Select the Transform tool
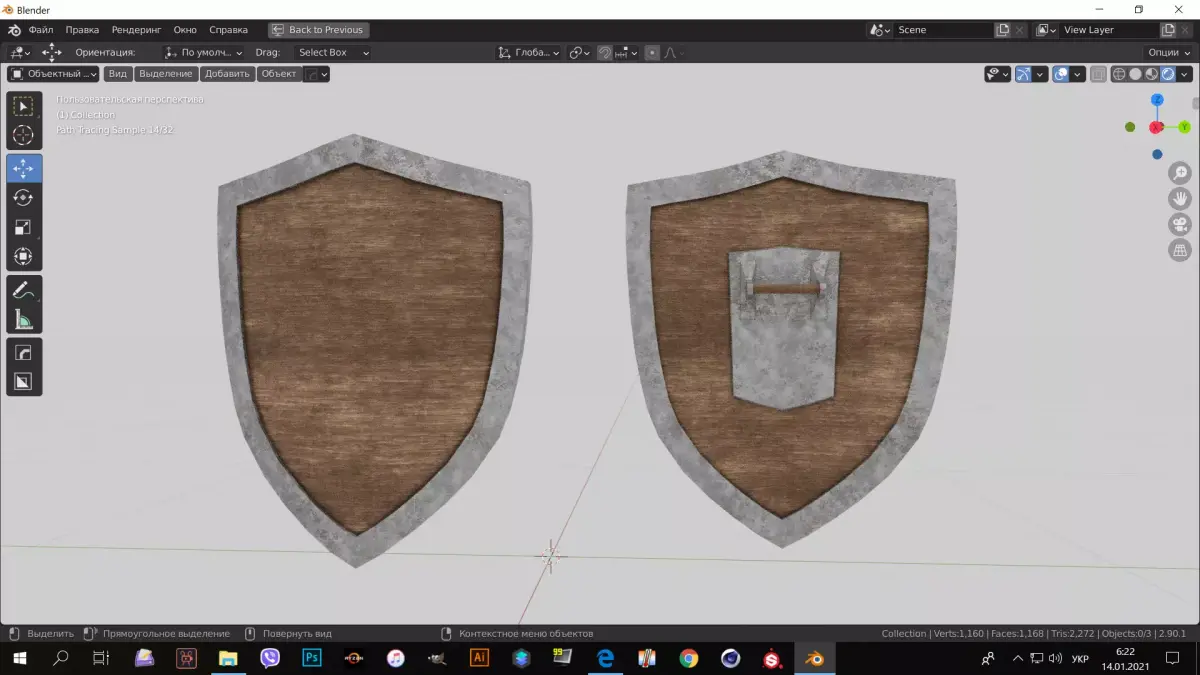Viewport: 1200px width, 675px height. [24, 256]
